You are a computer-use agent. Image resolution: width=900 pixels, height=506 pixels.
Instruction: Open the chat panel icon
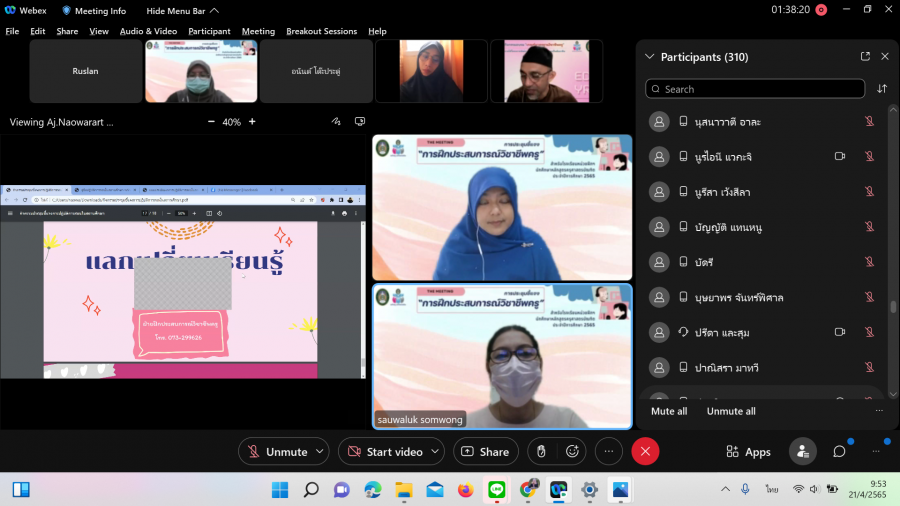839,452
